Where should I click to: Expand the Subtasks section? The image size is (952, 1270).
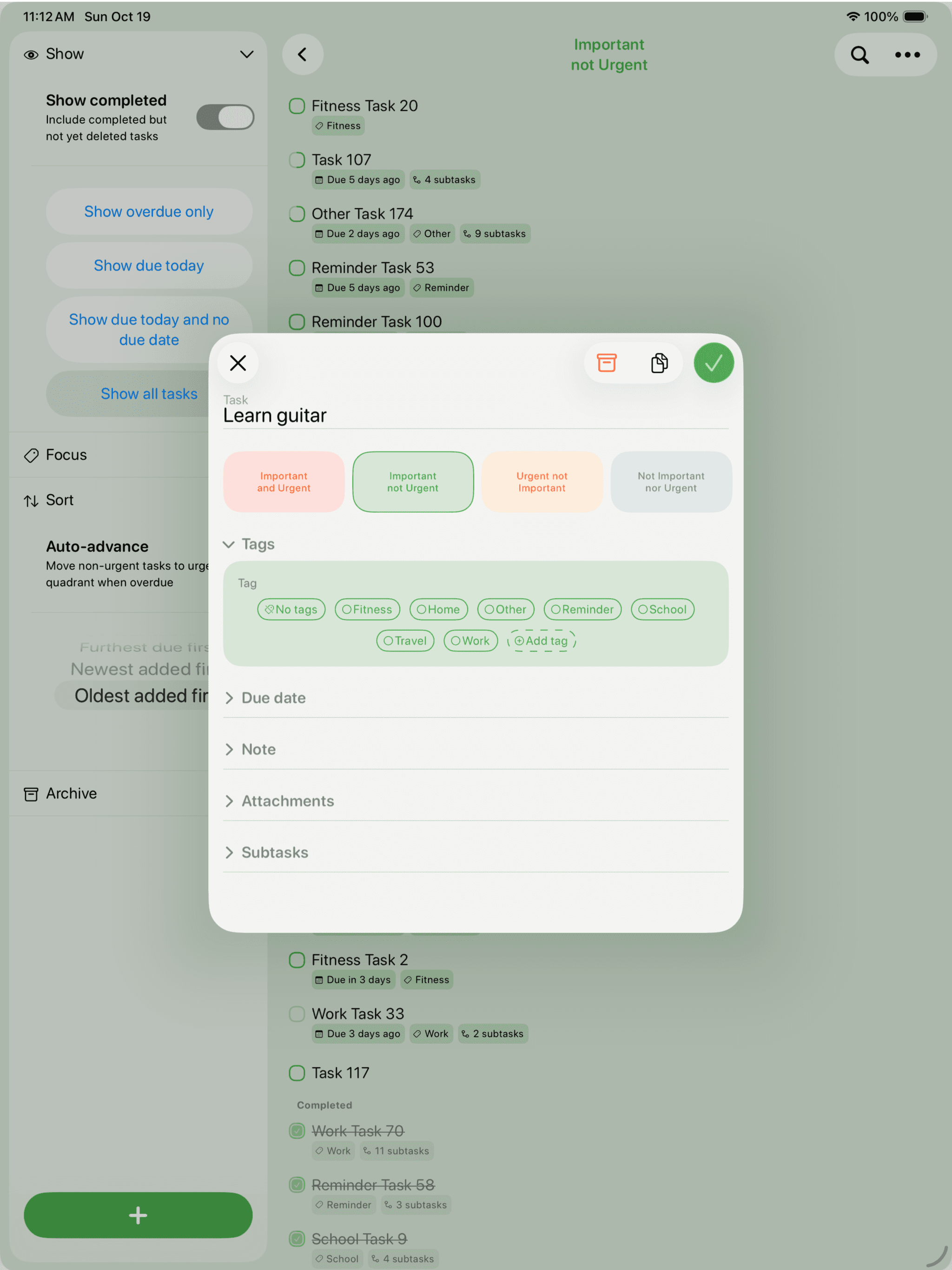(274, 852)
